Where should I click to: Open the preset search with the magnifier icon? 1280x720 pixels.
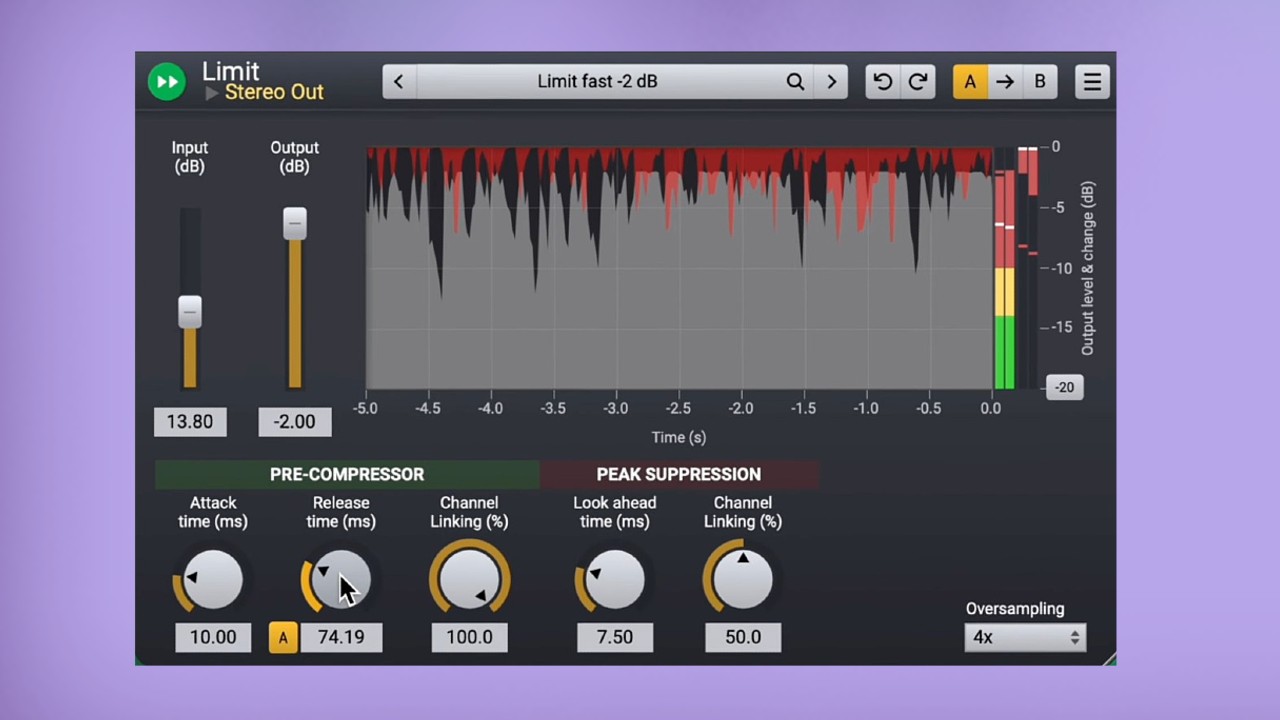795,81
